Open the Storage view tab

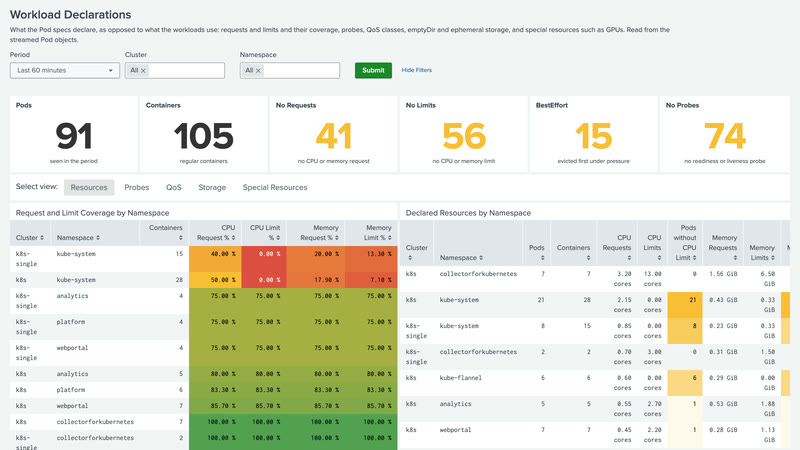212,187
